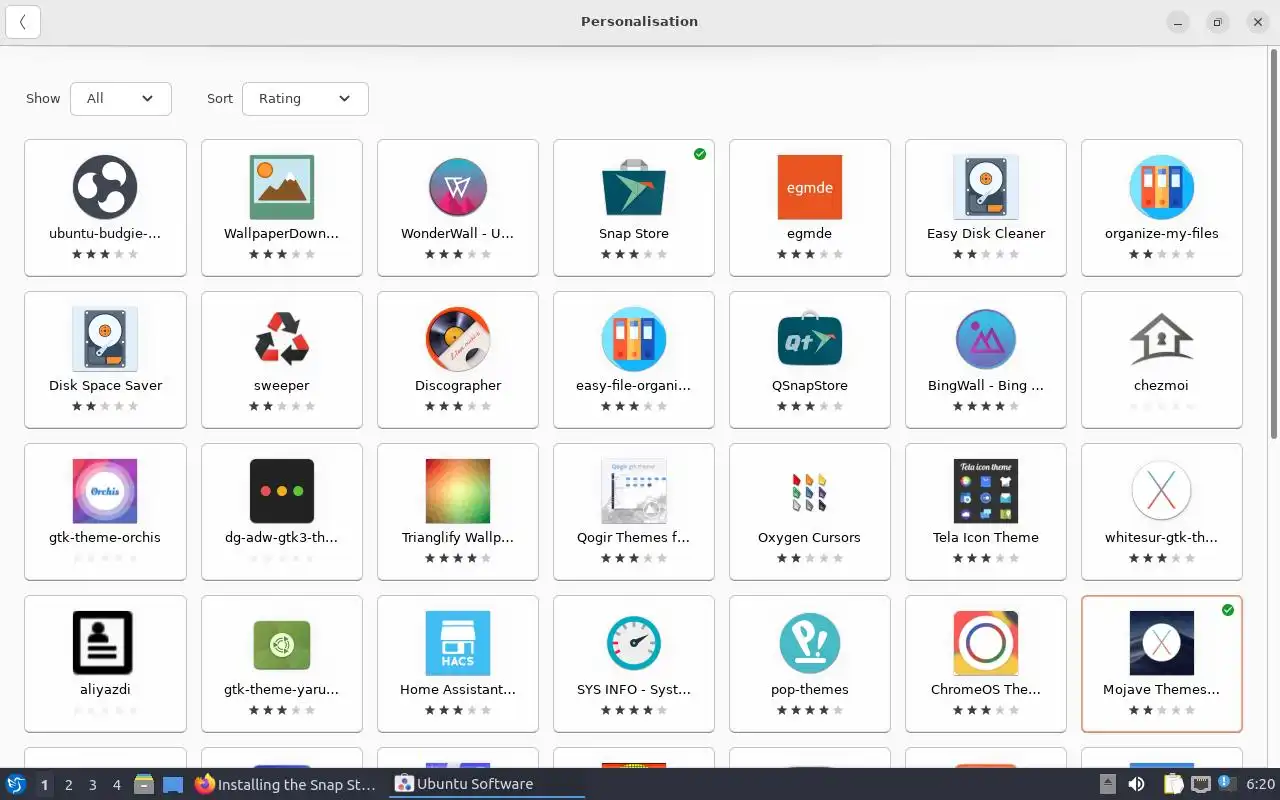Open the Home Assistant HACS icon
Image resolution: width=1280 pixels, height=800 pixels.
click(458, 643)
